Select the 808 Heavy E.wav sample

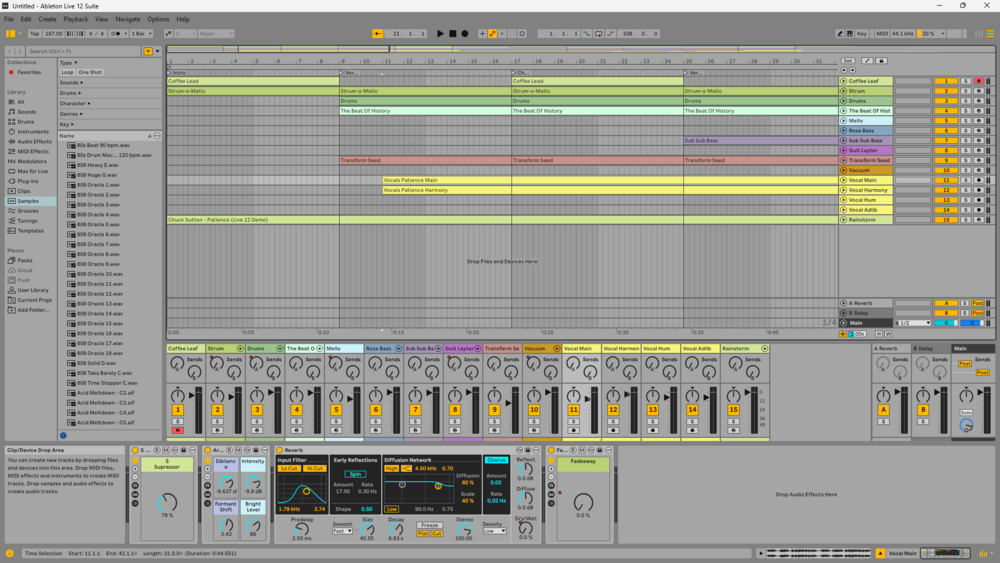pos(97,165)
